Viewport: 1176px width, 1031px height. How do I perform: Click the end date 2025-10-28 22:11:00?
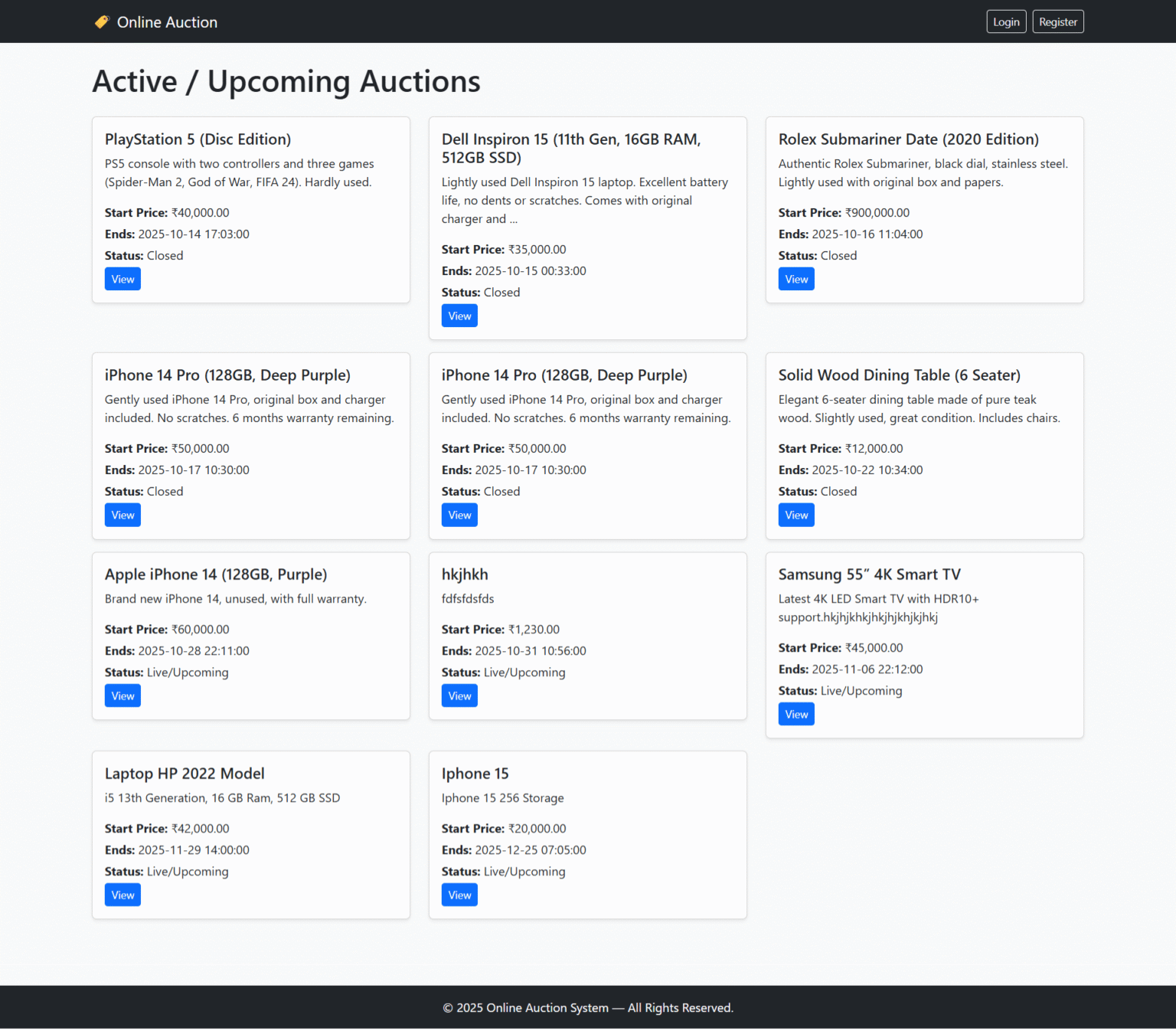tap(194, 651)
